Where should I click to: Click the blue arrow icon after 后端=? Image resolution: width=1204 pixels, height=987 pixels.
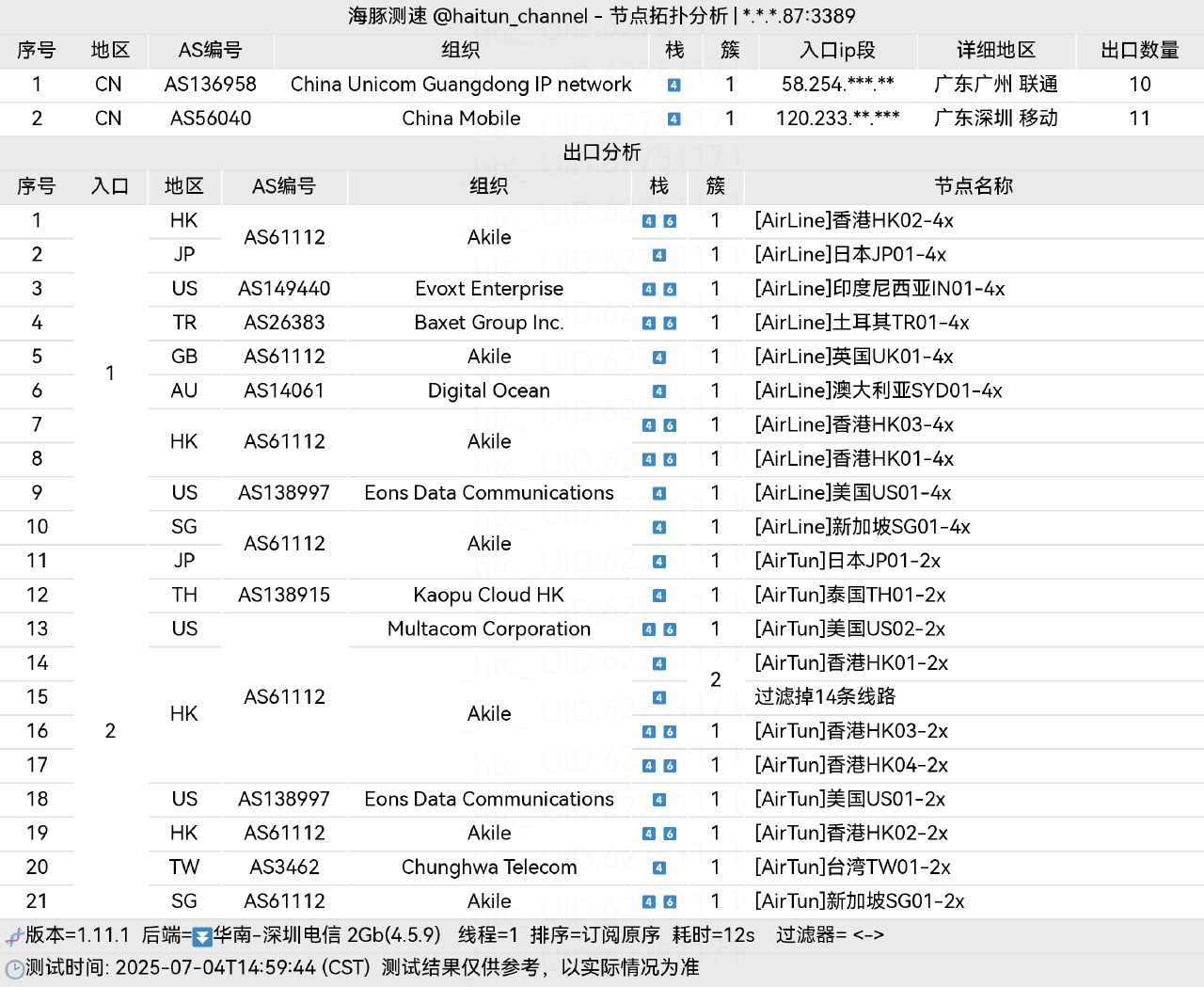click(x=202, y=936)
